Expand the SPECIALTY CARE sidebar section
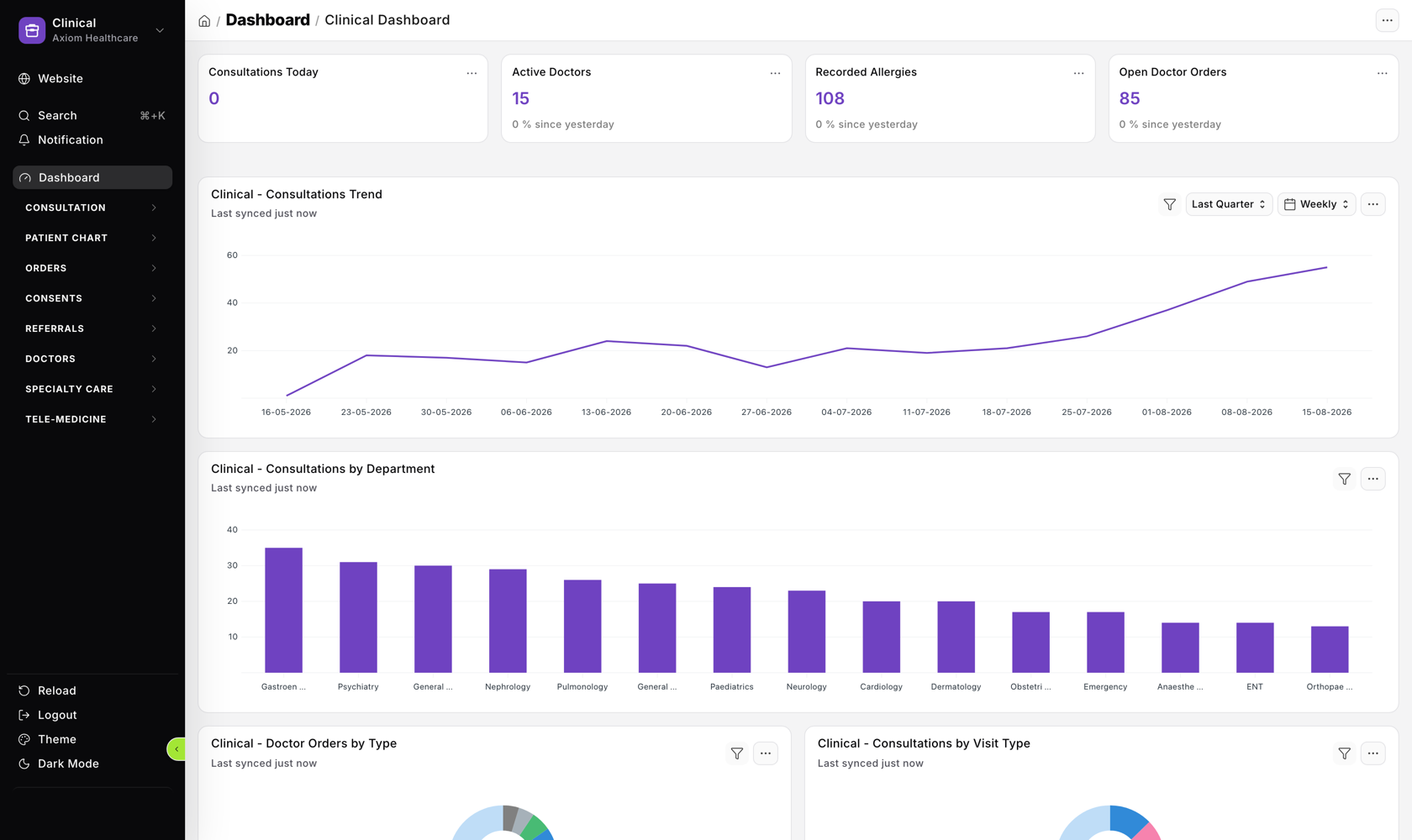Viewport: 1412px width, 840px height. point(92,389)
